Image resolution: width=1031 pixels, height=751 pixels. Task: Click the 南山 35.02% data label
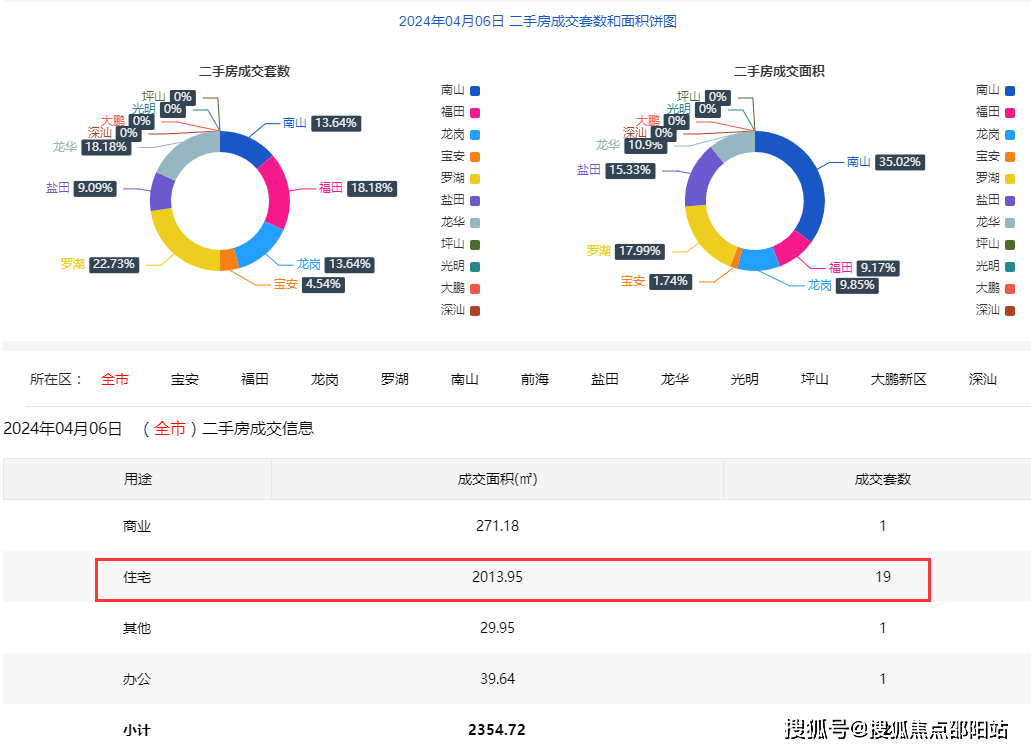pos(886,162)
